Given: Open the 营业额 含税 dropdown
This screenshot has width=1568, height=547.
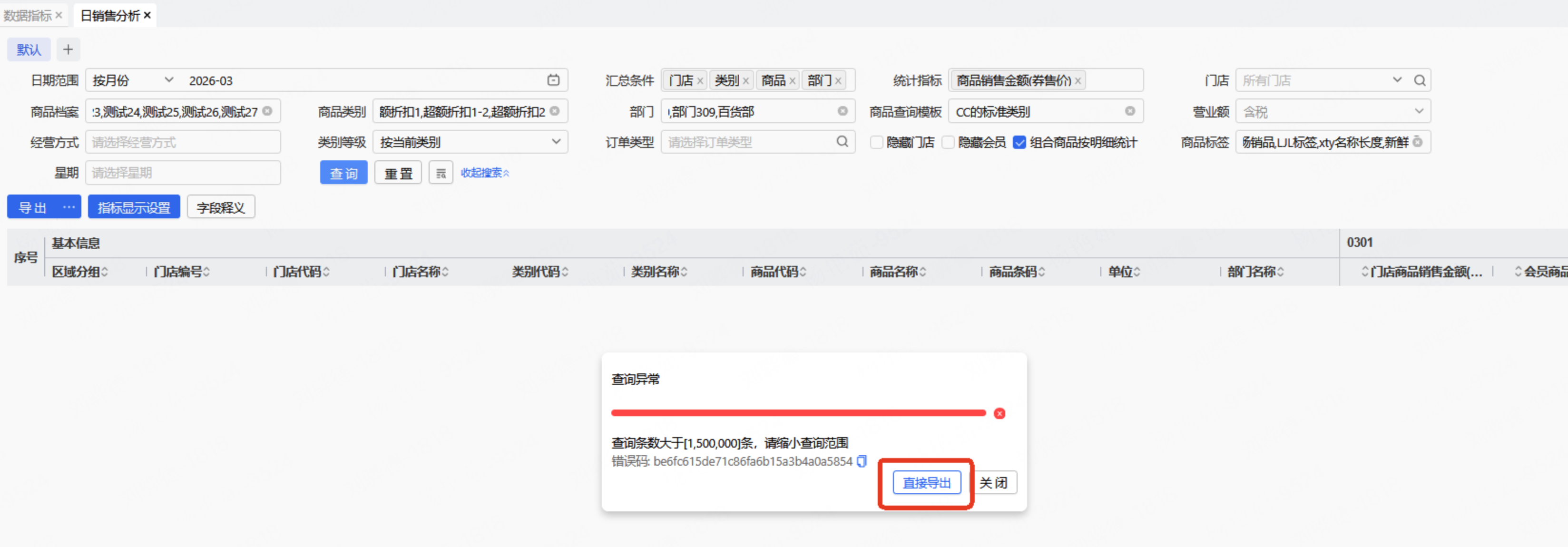Looking at the screenshot, I should pos(1333,111).
